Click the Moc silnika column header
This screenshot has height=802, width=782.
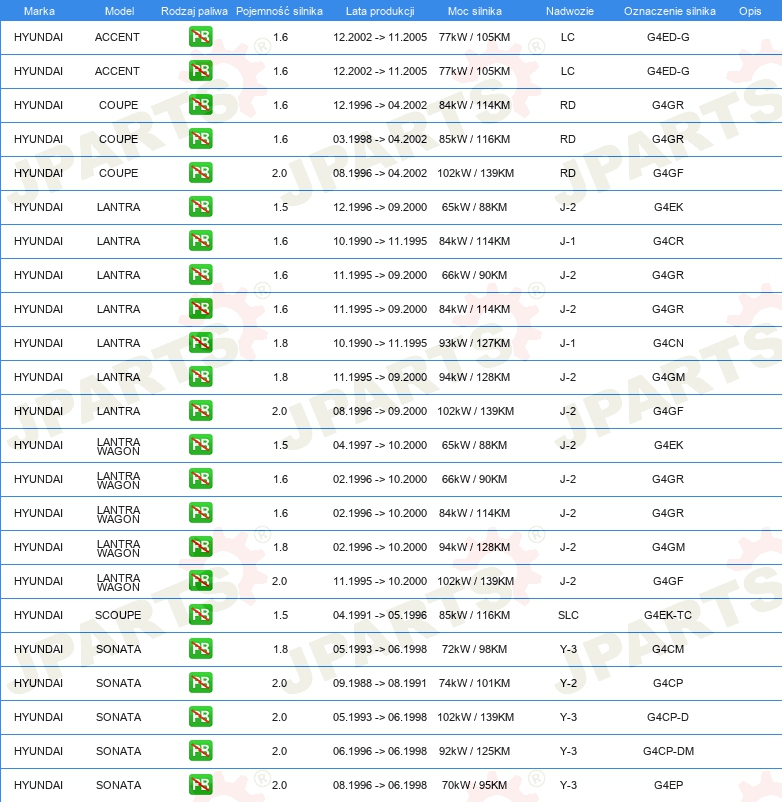pyautogui.click(x=475, y=11)
